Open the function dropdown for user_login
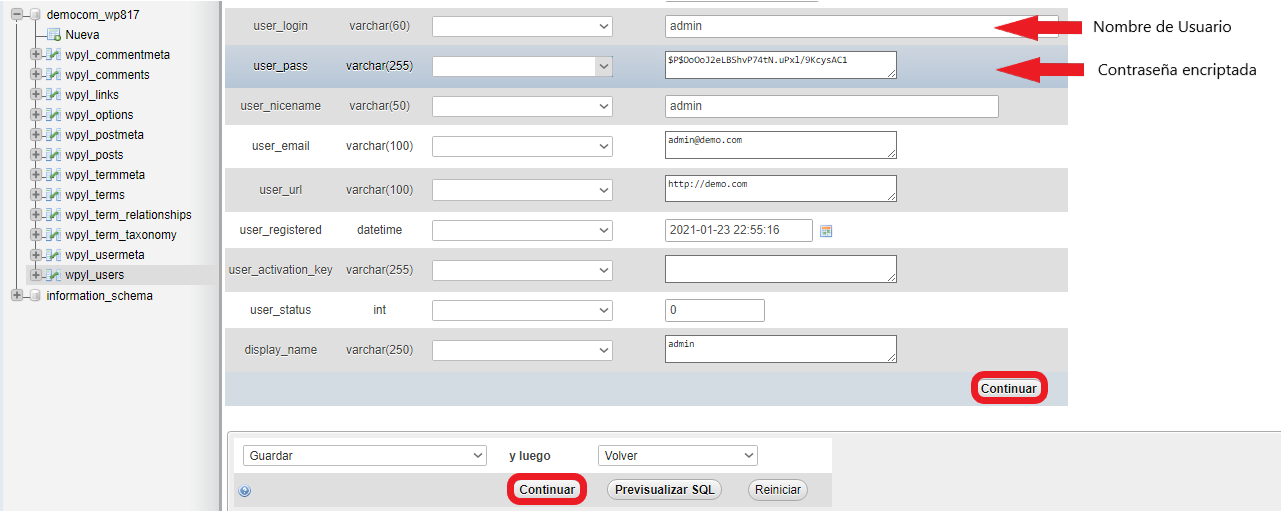1281x511 pixels. point(522,26)
